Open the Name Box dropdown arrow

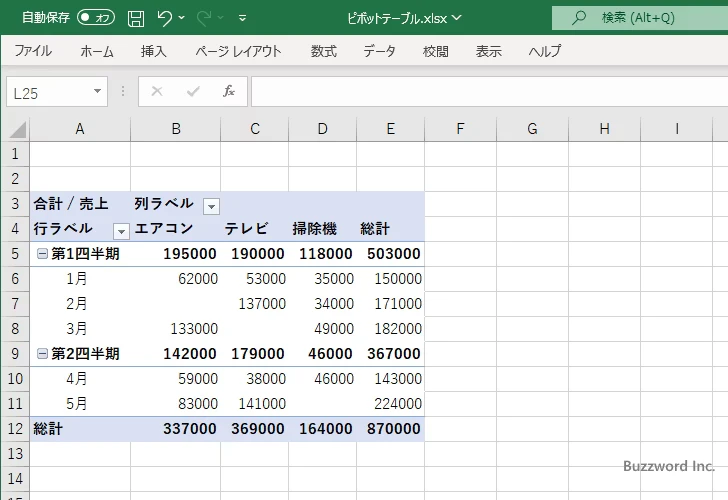pyautogui.click(x=98, y=91)
